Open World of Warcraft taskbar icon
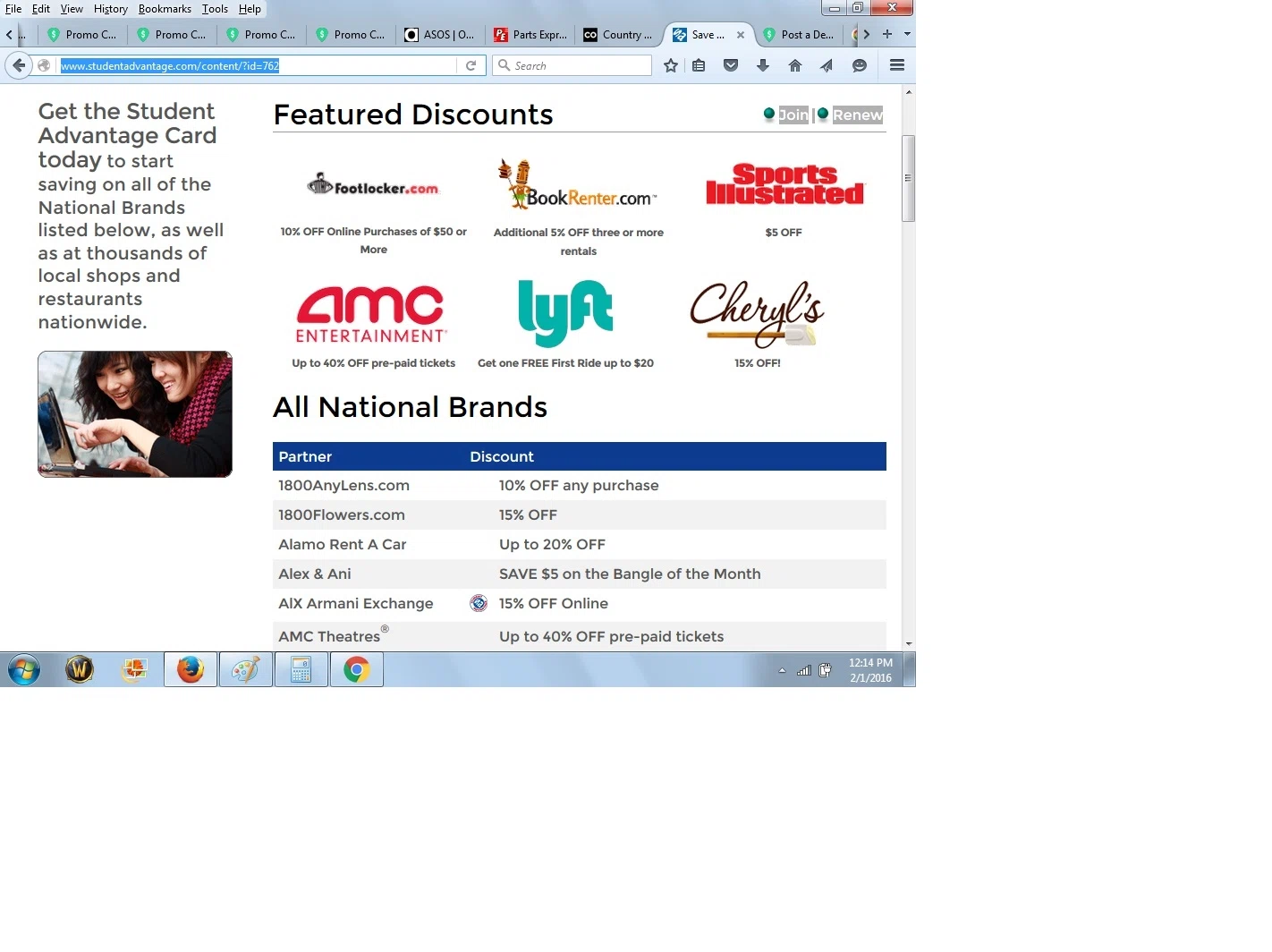1272x952 pixels. [80, 669]
